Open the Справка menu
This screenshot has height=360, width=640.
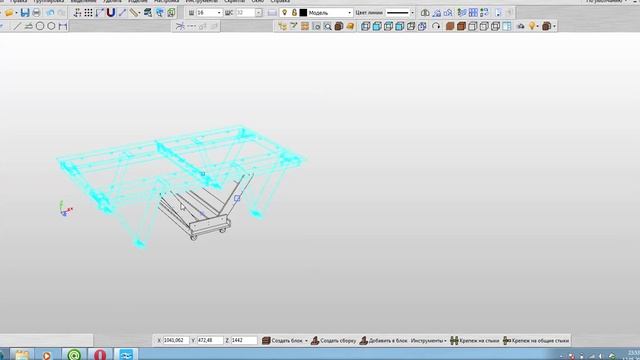tap(280, 2)
